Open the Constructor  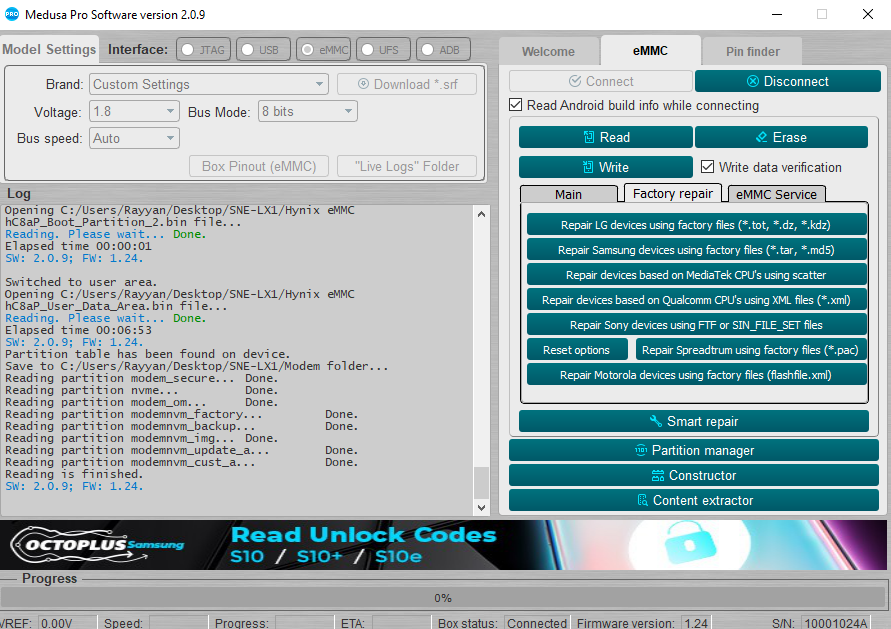tap(694, 475)
